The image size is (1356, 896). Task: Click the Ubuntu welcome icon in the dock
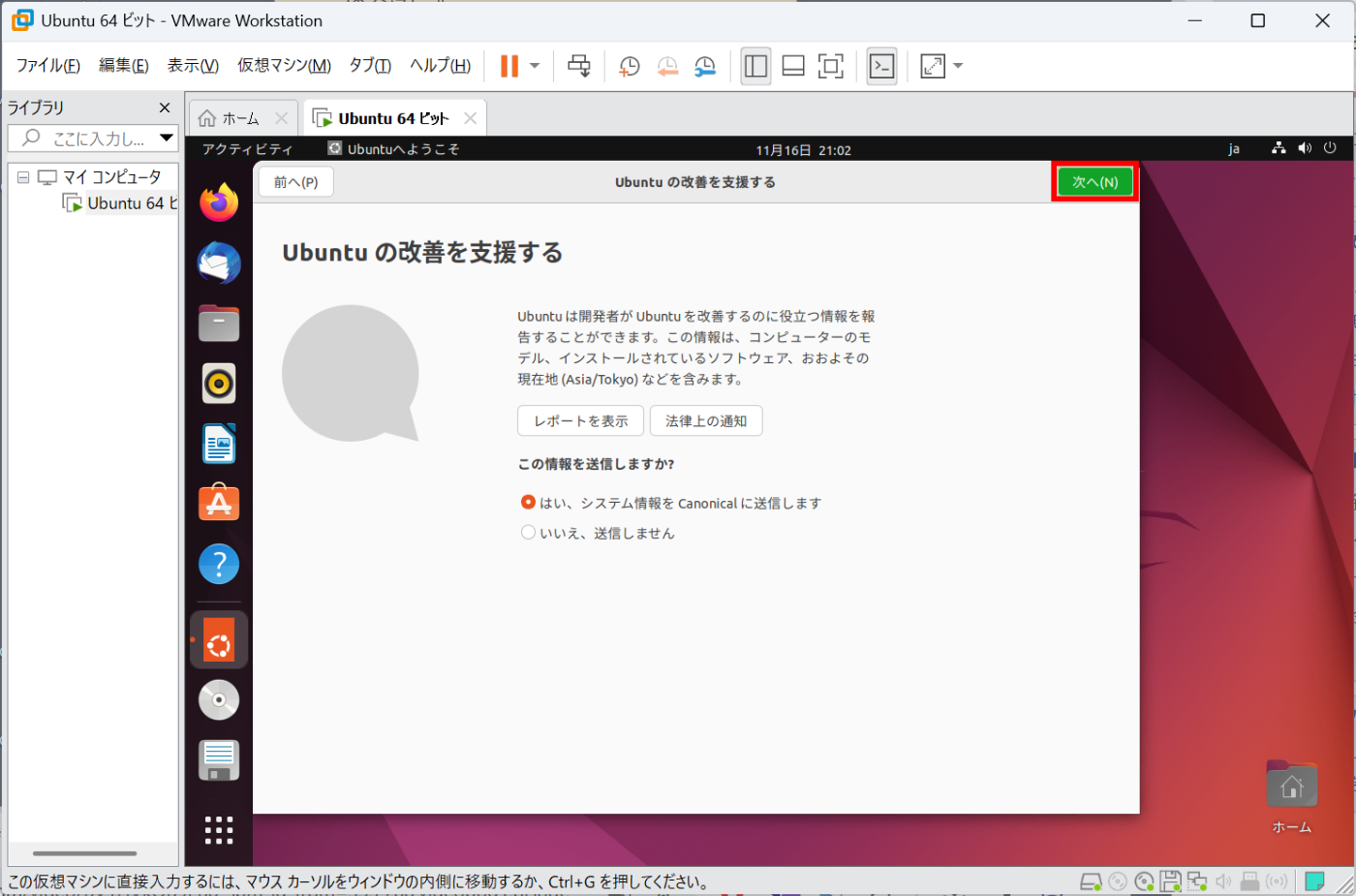click(219, 639)
